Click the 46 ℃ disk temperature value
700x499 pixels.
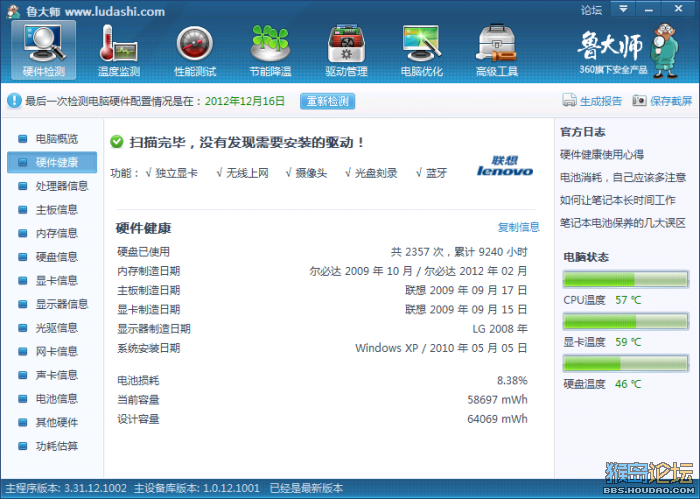point(628,384)
